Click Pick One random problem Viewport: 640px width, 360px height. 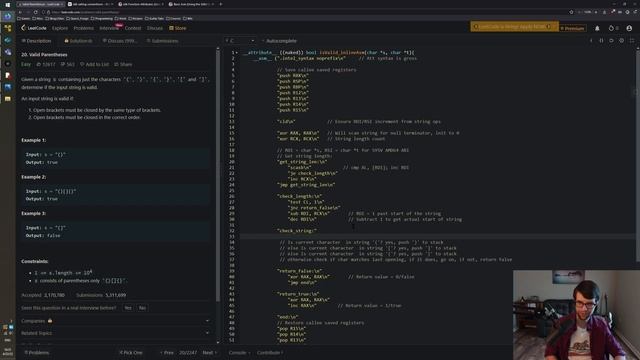click(131, 353)
